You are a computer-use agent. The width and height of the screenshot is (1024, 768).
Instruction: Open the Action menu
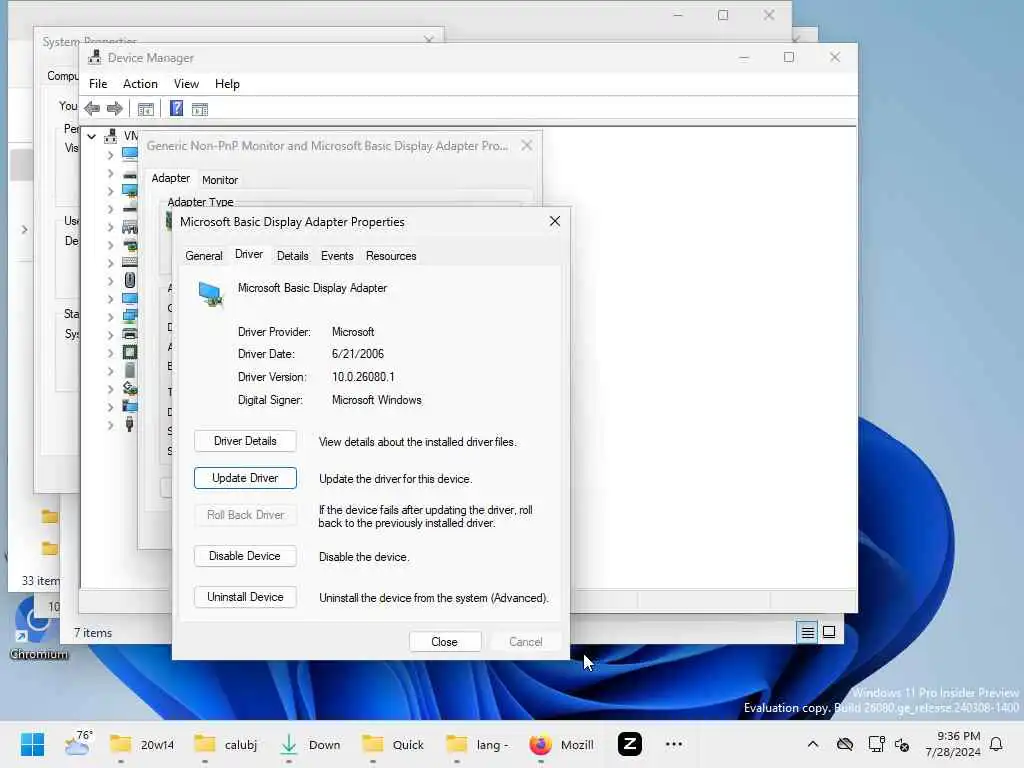click(140, 84)
